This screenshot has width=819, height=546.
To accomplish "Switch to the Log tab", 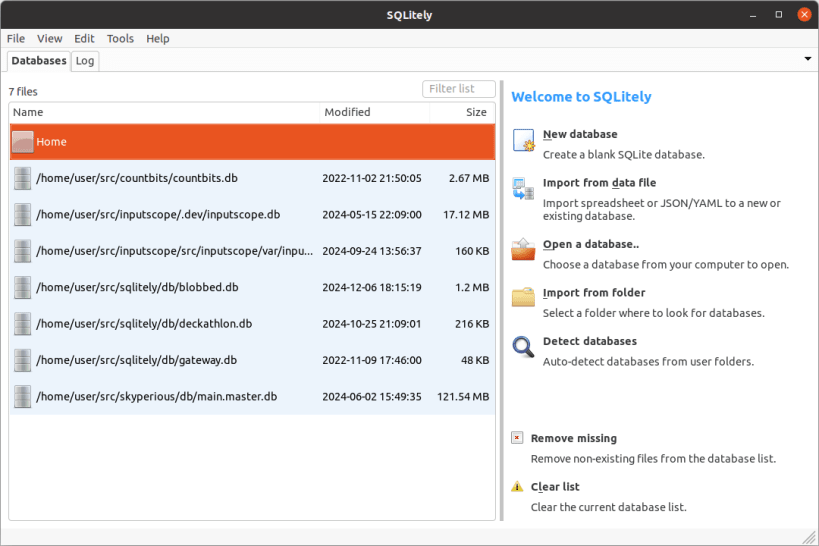I will (85, 61).
